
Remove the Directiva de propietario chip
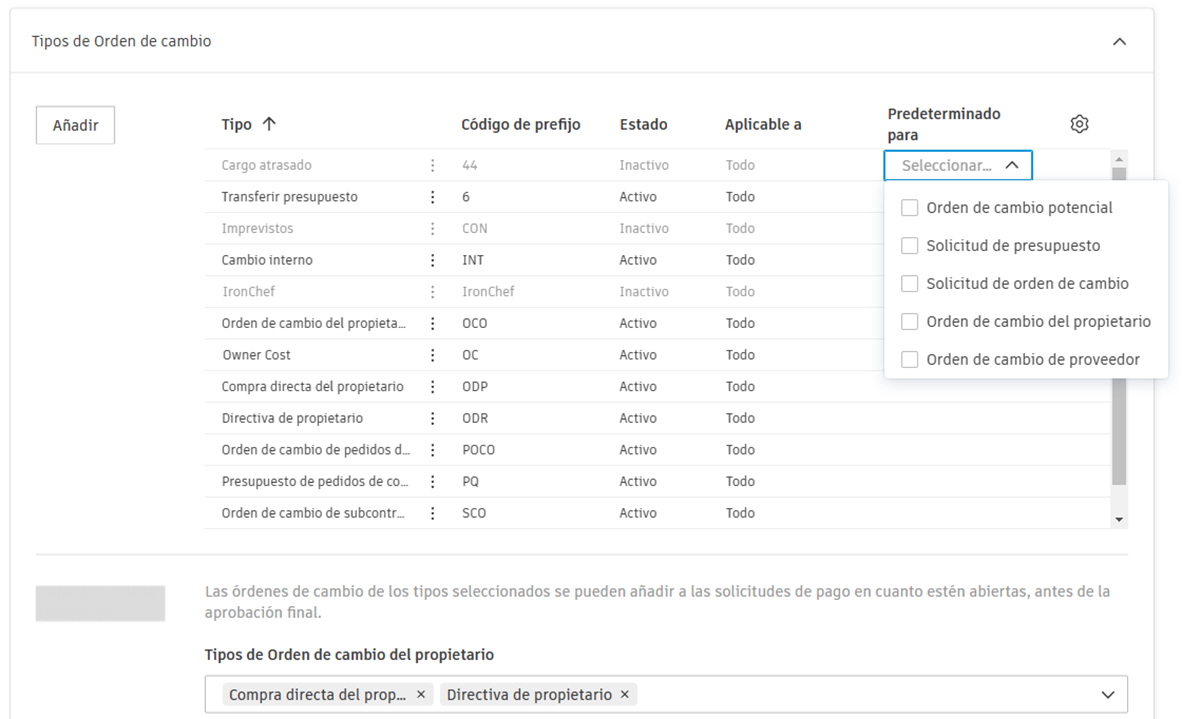coord(624,694)
